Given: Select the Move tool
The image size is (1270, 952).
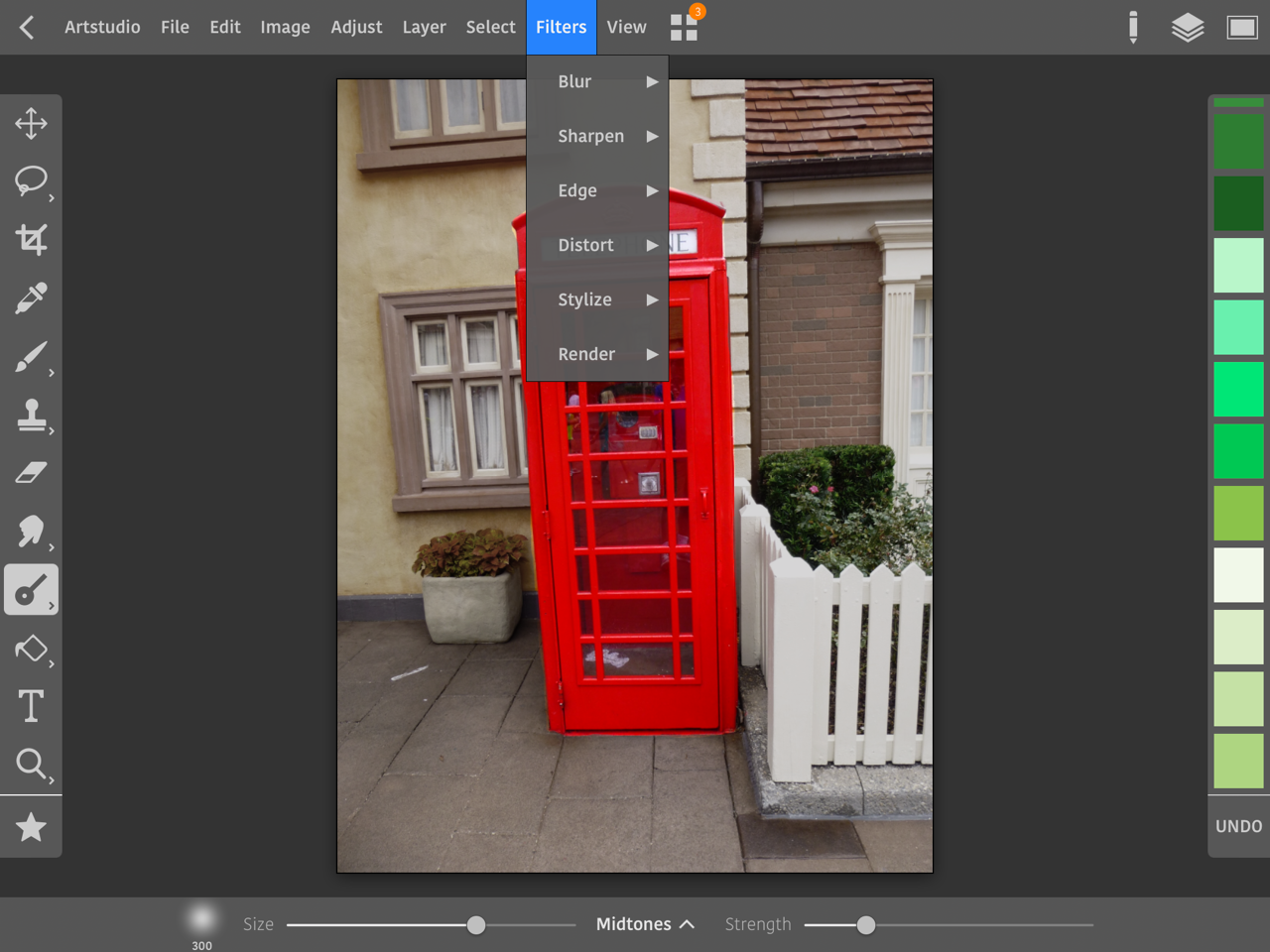Looking at the screenshot, I should click(31, 124).
